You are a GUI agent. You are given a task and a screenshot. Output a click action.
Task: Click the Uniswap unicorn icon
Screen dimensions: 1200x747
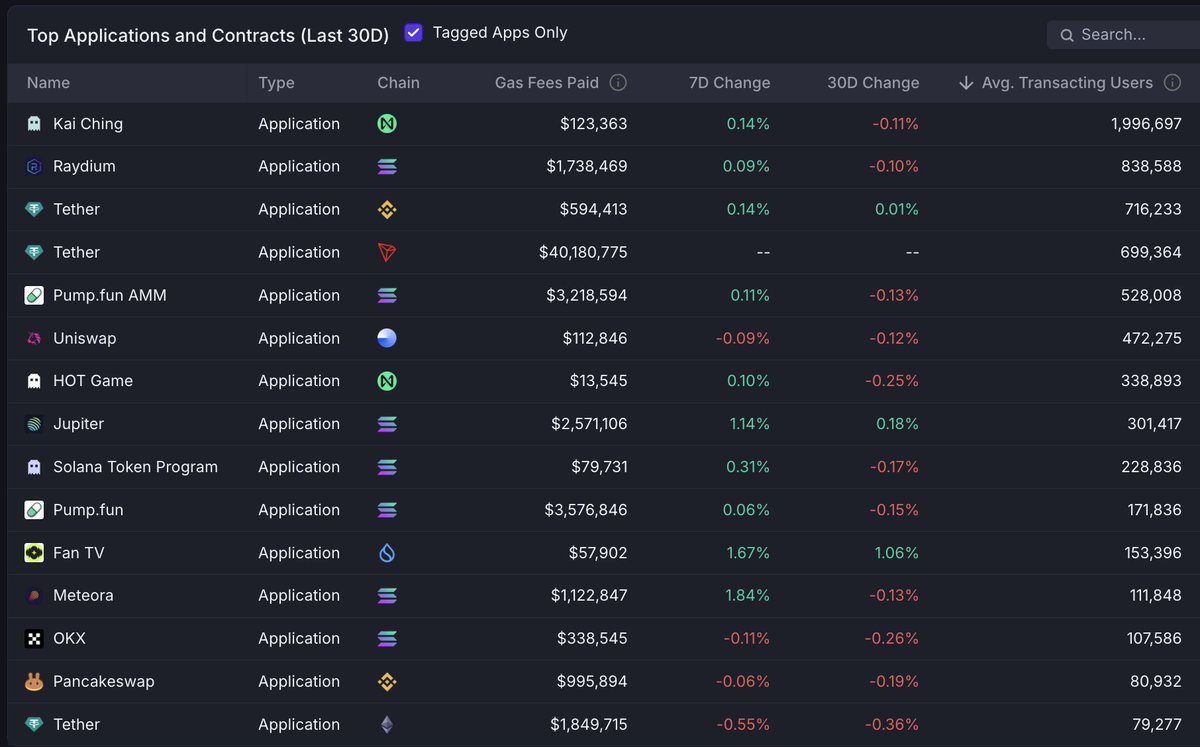(34, 339)
